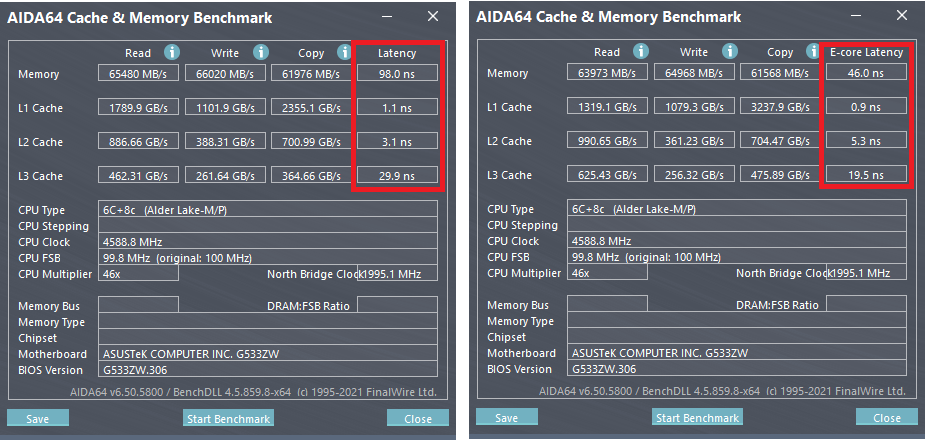
Task: Close left AIDA64 window via X
Action: (433, 17)
